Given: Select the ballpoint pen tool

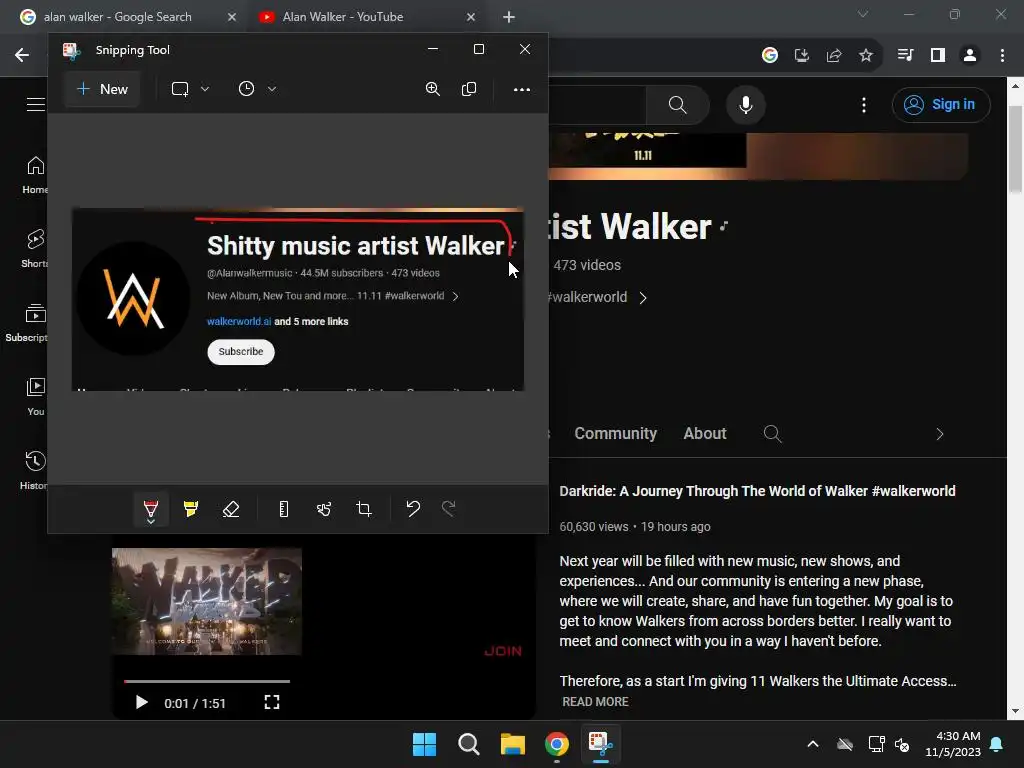Looking at the screenshot, I should coord(151,509).
